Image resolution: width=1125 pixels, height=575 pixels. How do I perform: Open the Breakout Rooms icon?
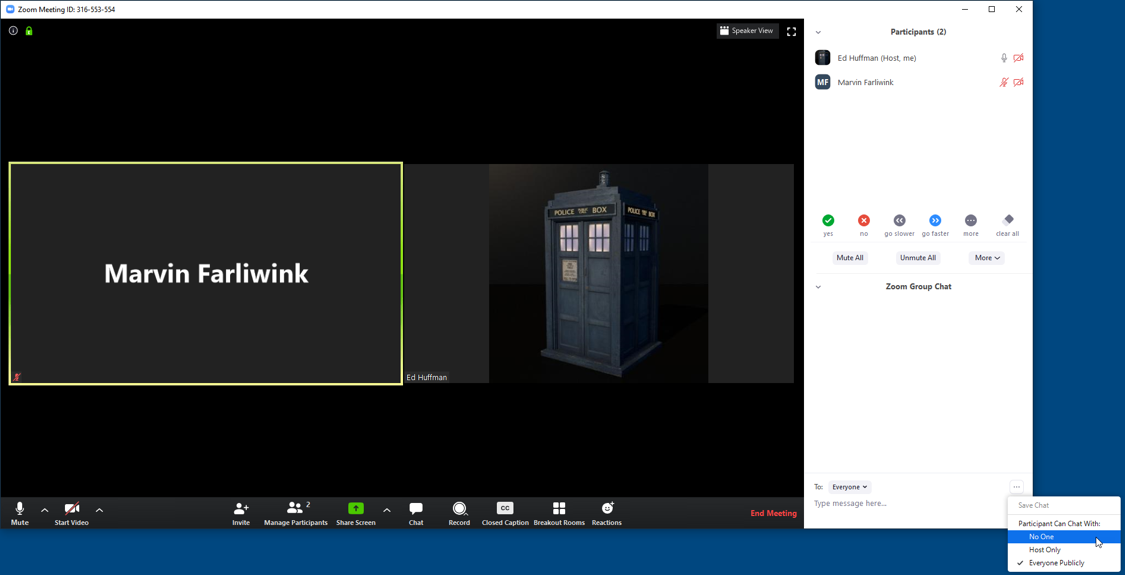tap(559, 508)
